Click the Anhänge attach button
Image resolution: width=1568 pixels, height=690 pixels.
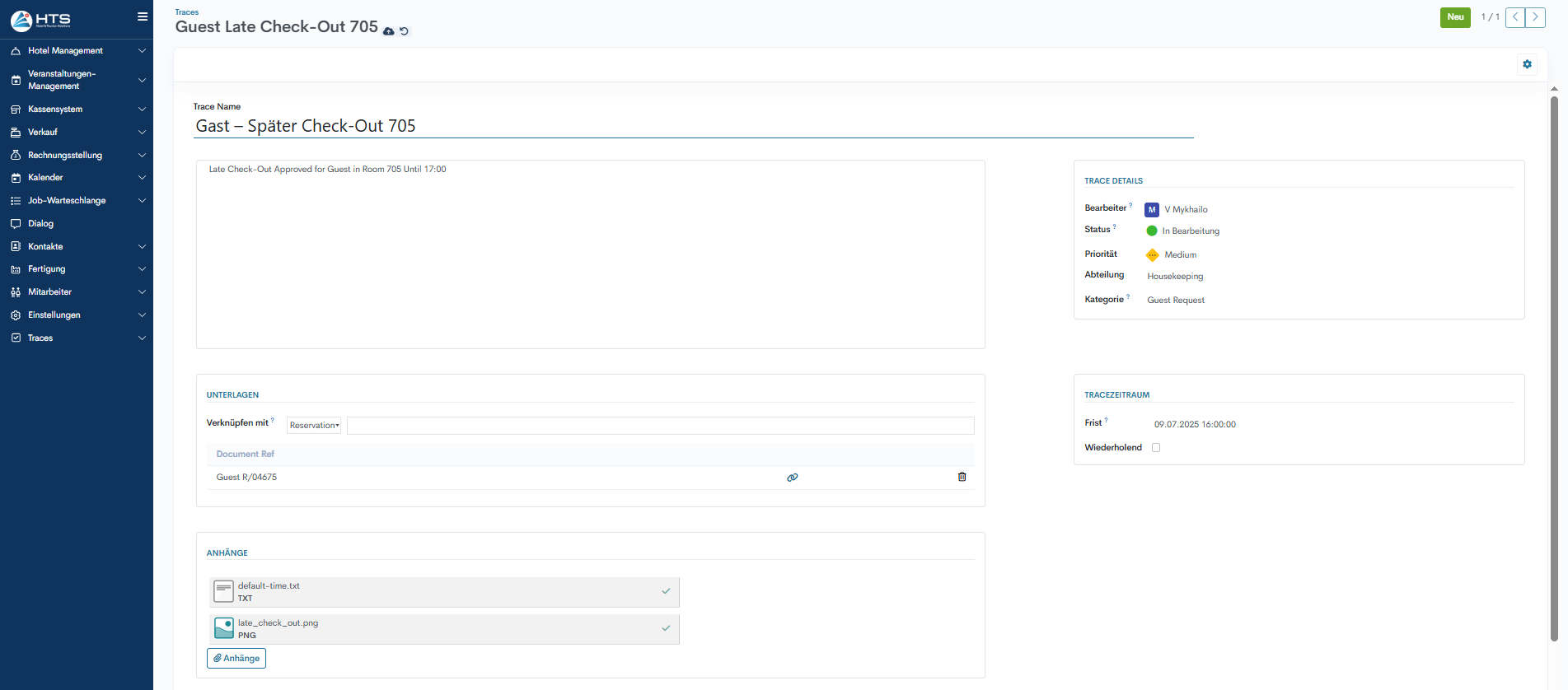236,659
